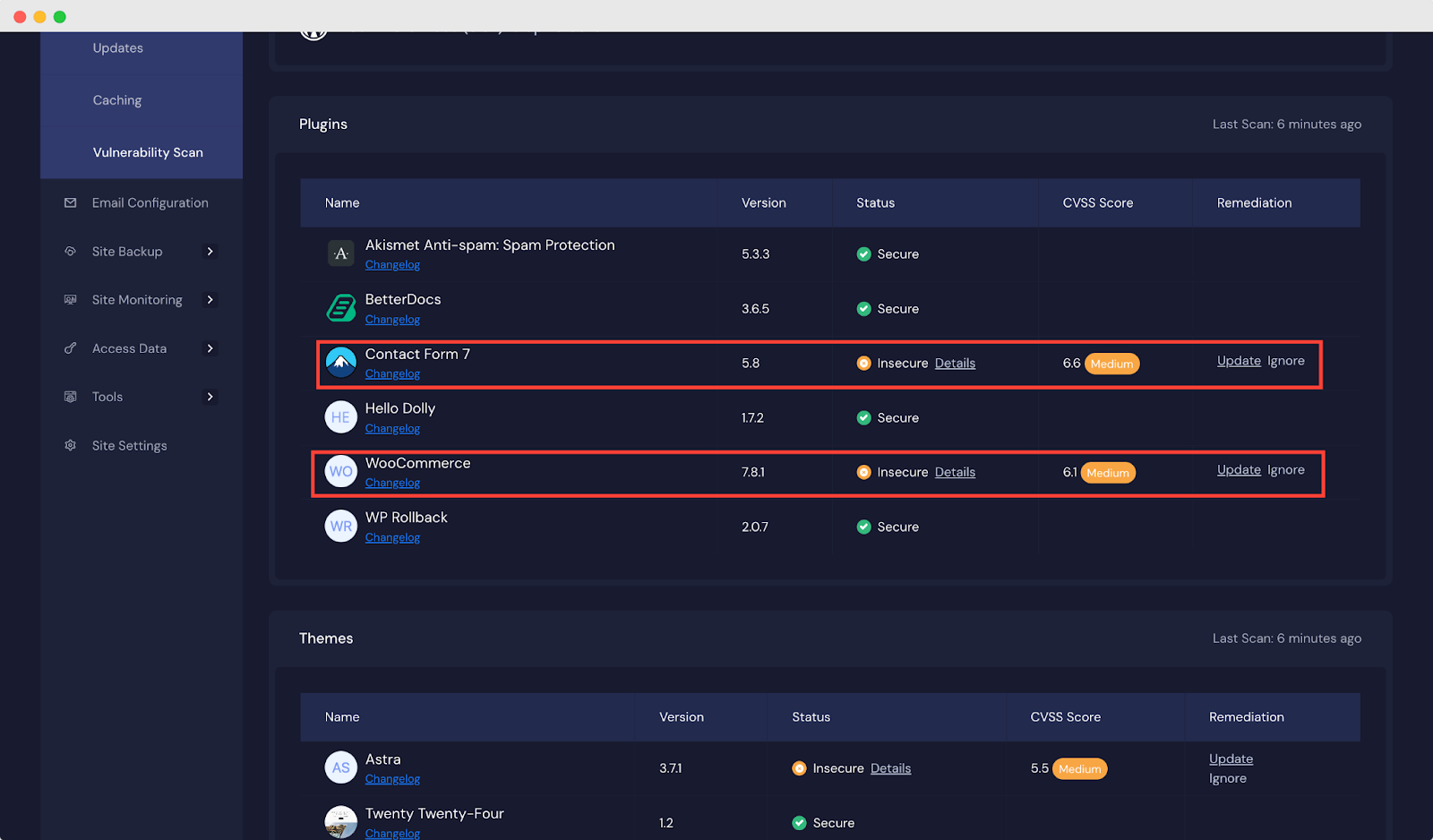The height and width of the screenshot is (840, 1433).
Task: Ignore the Astra theme vulnerability
Action: pyautogui.click(x=1227, y=777)
